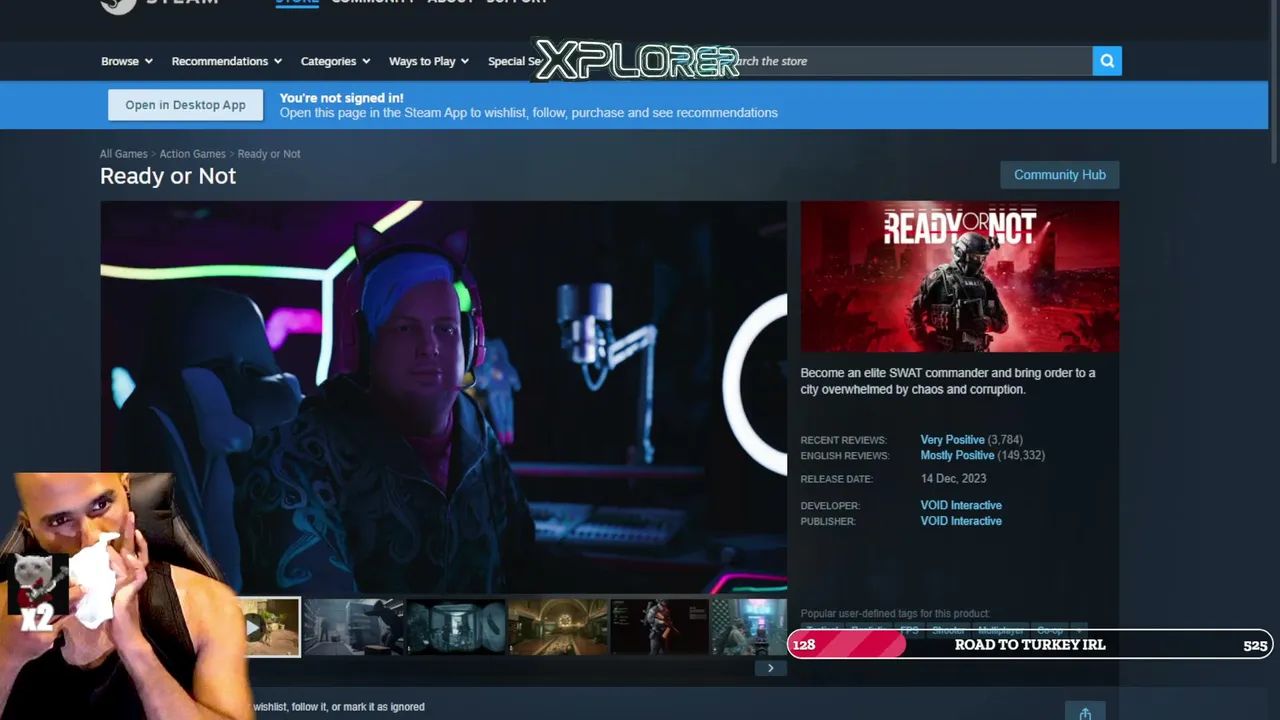The height and width of the screenshot is (720, 1280).
Task: Open the Special Sections menu
Action: click(x=514, y=61)
